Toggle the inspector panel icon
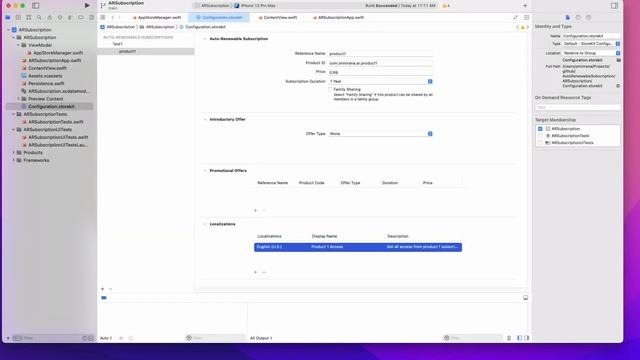The image size is (640, 360). (x=614, y=6)
